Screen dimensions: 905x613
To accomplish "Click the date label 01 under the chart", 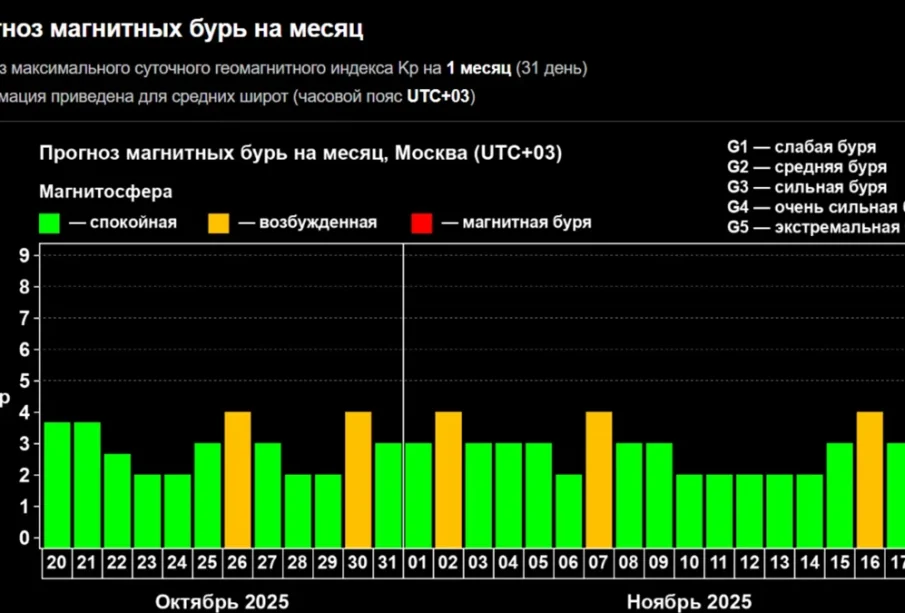I will click(x=418, y=564).
